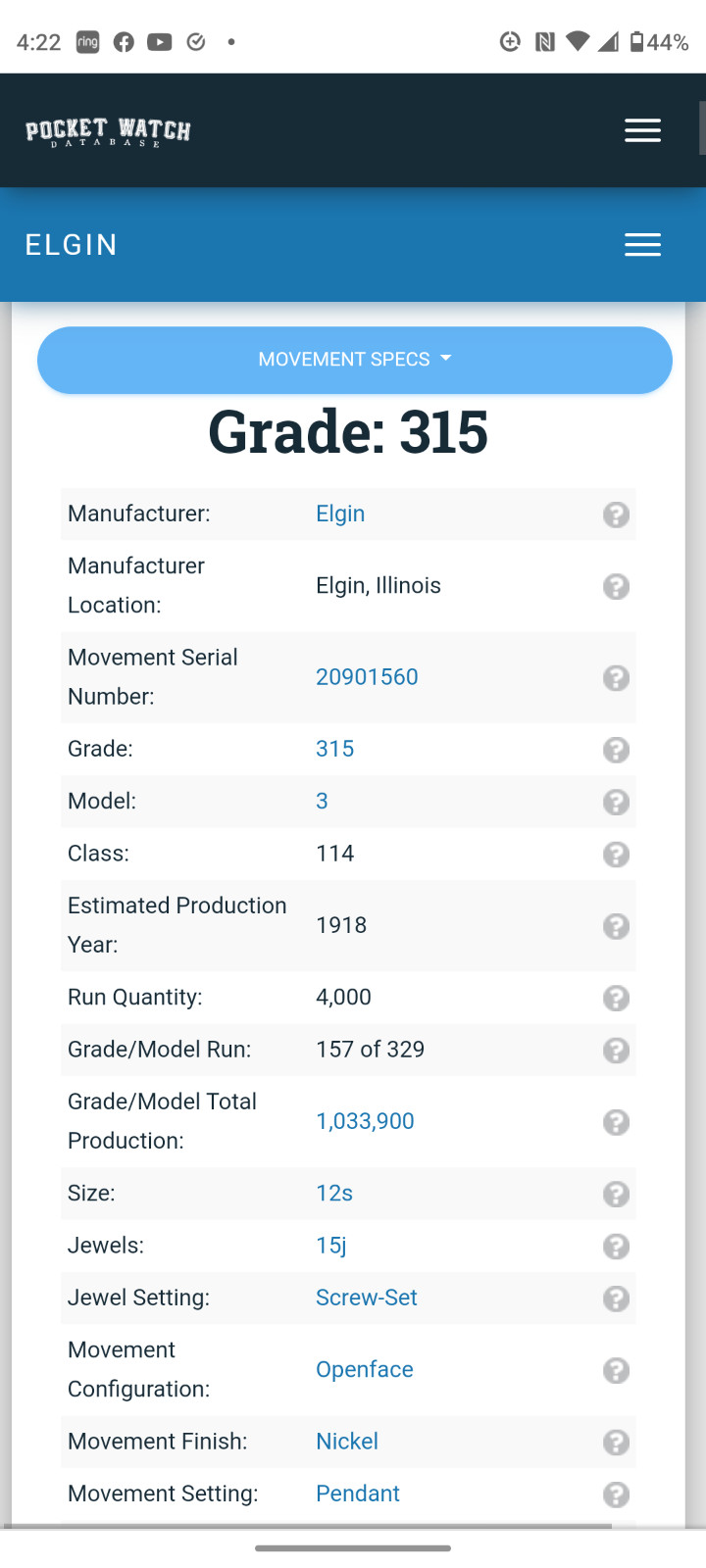Open the 12s size link
This screenshot has height=1568, width=706.
334,1193
